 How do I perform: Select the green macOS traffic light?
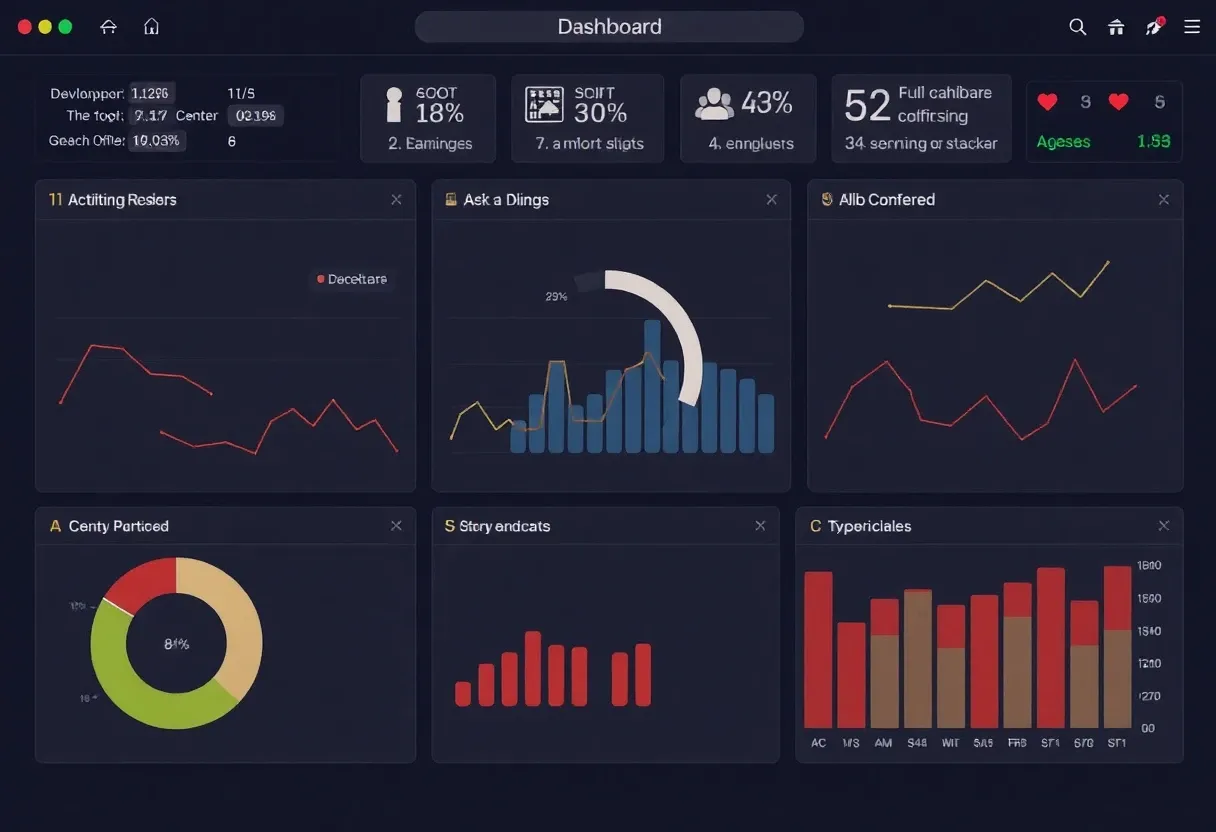[64, 27]
